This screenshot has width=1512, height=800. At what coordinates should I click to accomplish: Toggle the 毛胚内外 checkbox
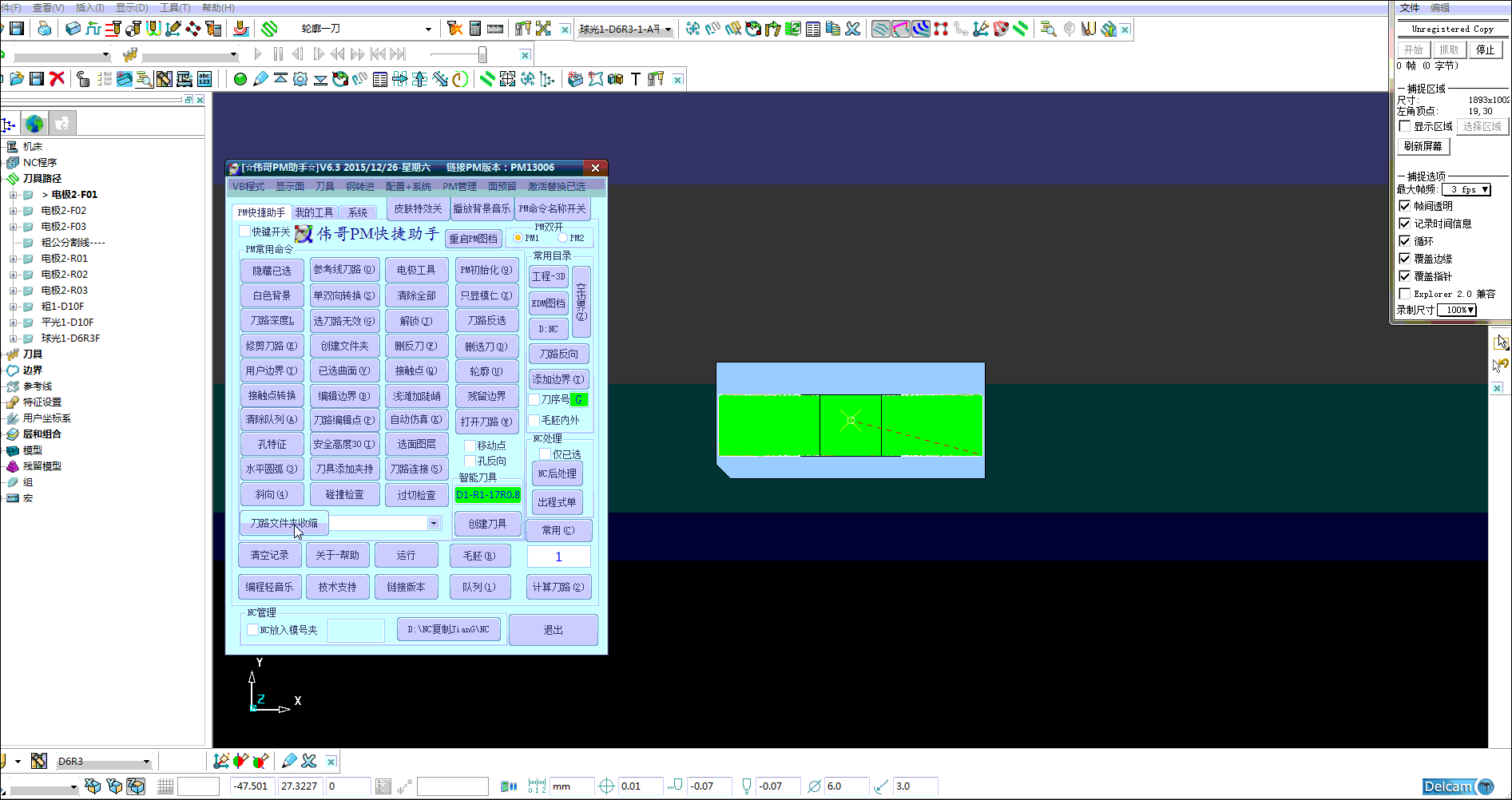[x=535, y=420]
